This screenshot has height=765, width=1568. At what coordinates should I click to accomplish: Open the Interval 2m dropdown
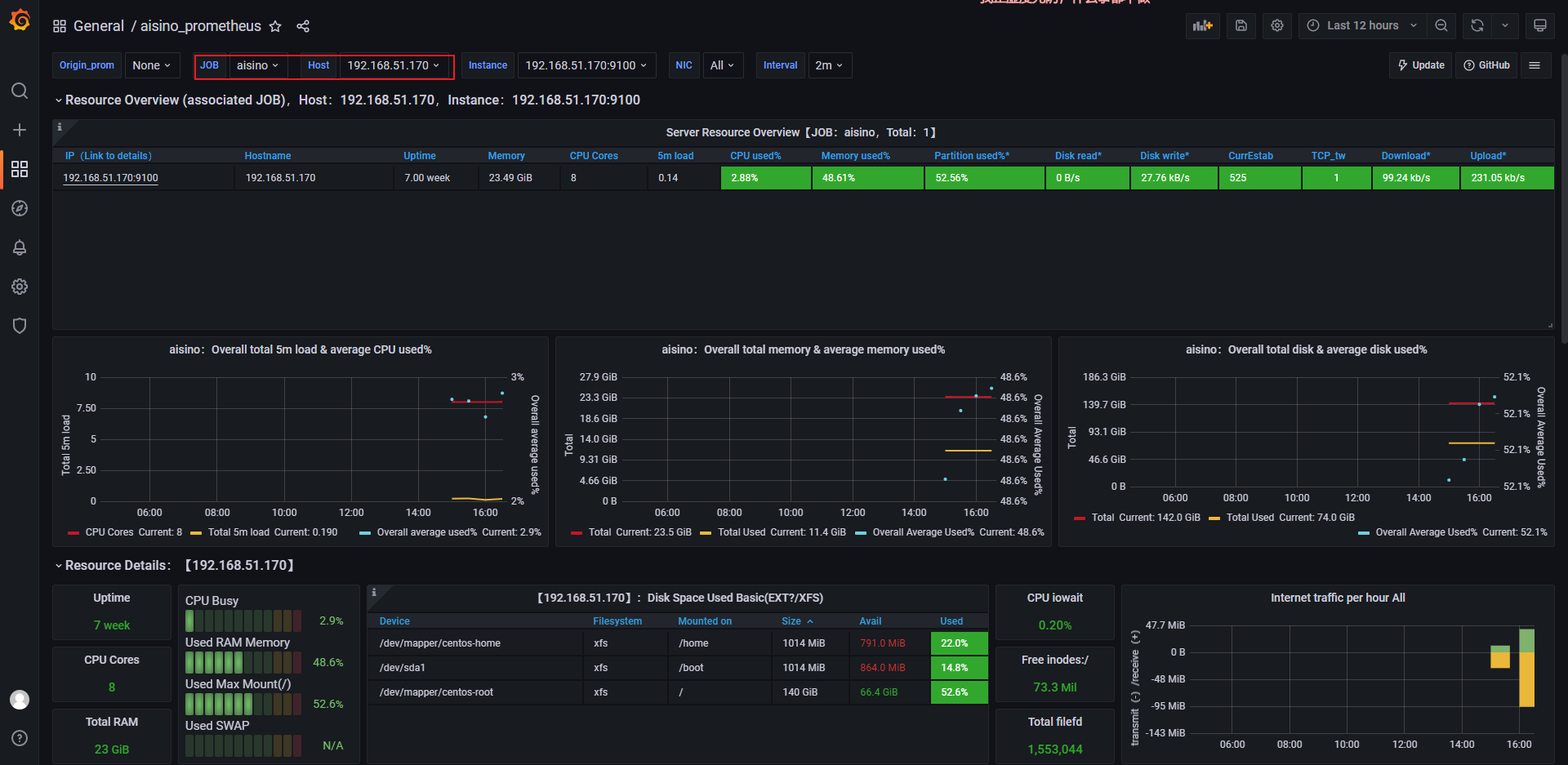[x=829, y=65]
